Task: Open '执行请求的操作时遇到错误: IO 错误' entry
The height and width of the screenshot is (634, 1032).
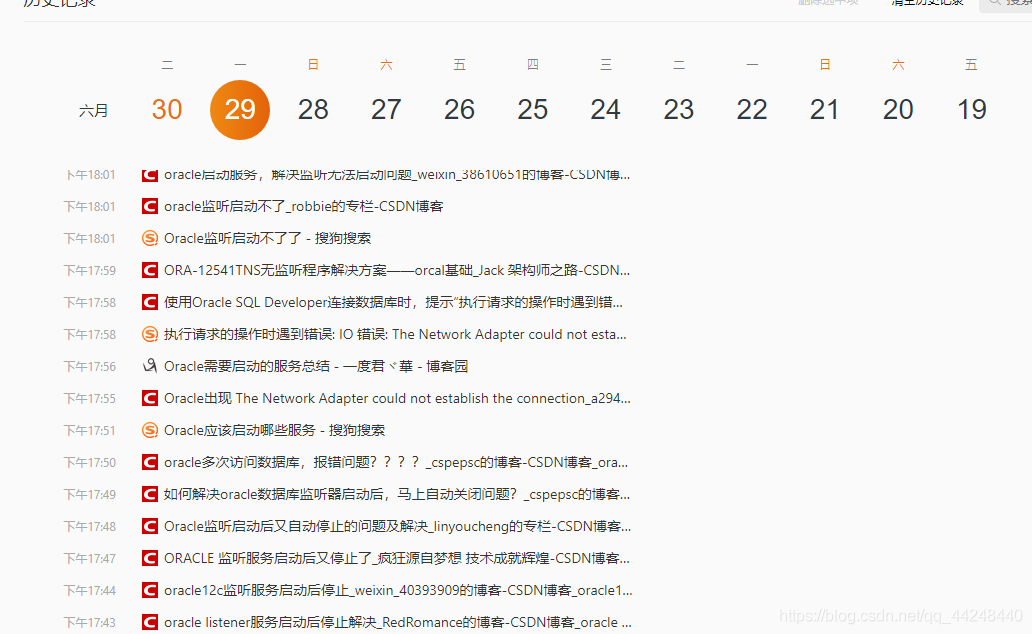Action: [395, 334]
